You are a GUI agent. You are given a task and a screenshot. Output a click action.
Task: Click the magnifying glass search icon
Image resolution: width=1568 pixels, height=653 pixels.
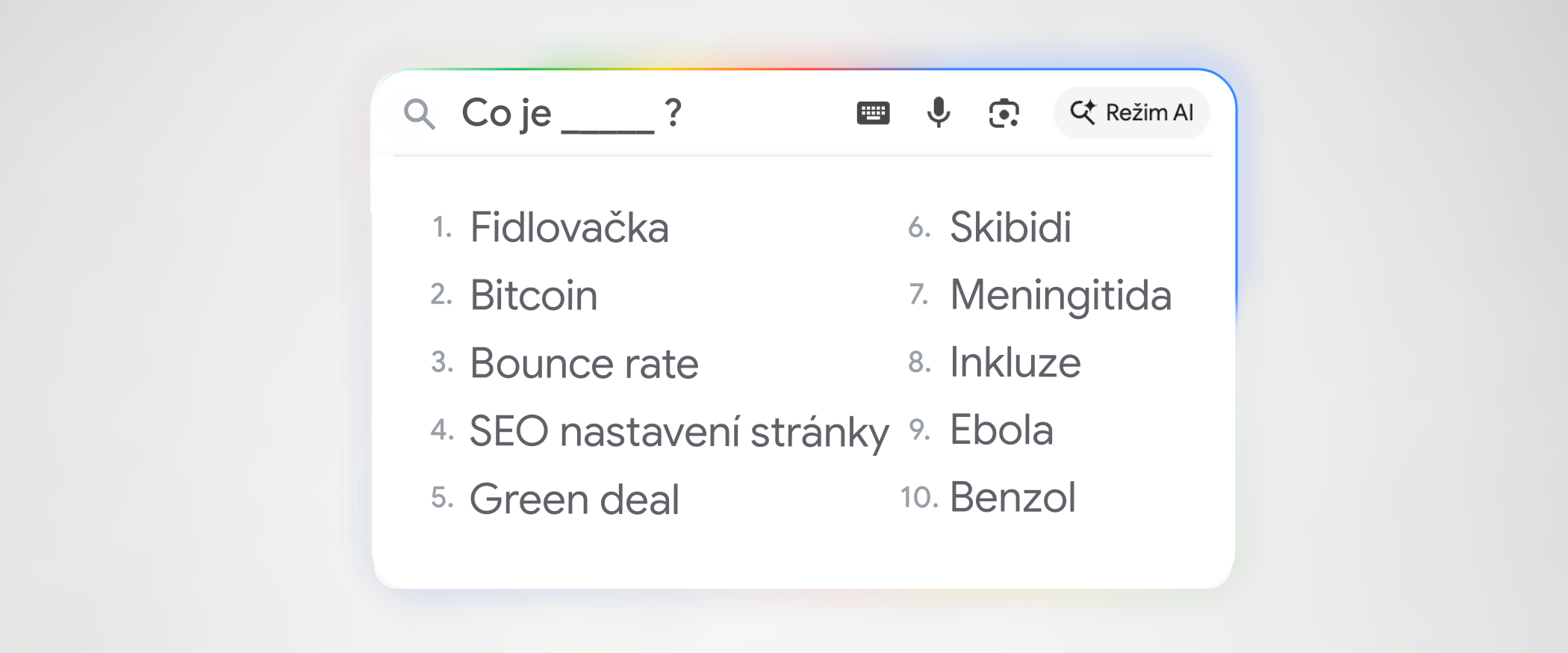click(x=419, y=114)
